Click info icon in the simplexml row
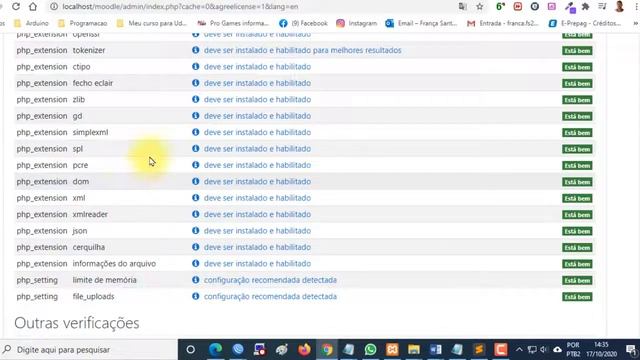This screenshot has height=360, width=640. 196,132
